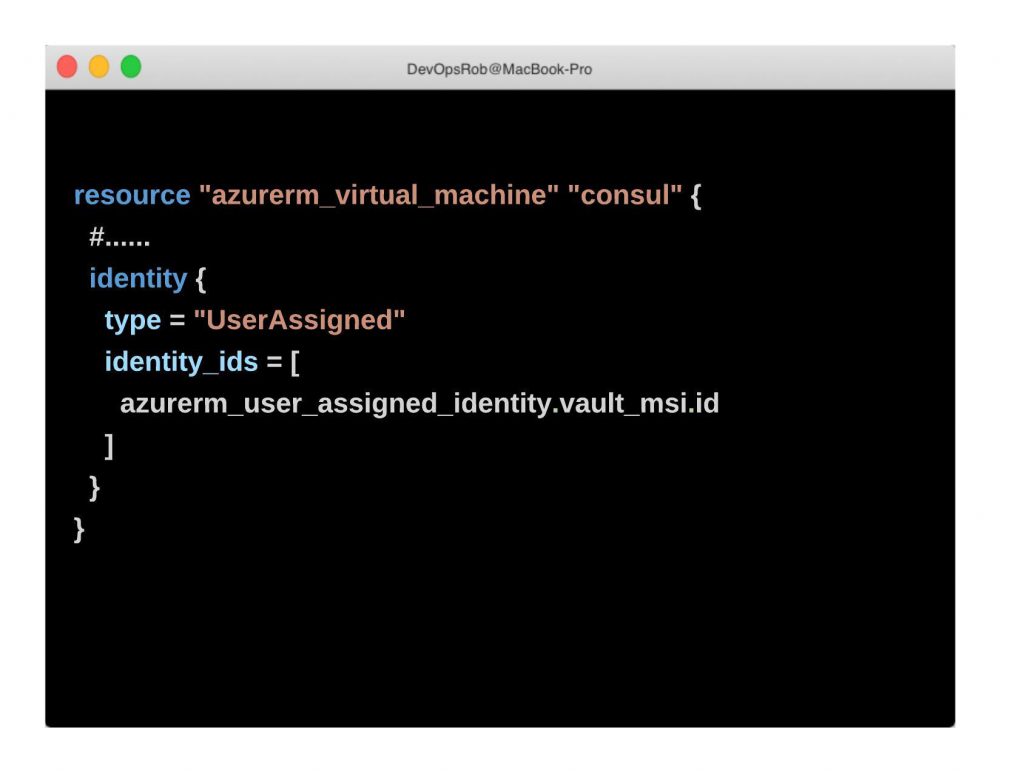Click the identity block's closing brace
The width and height of the screenshot is (1024, 773).
point(95,488)
